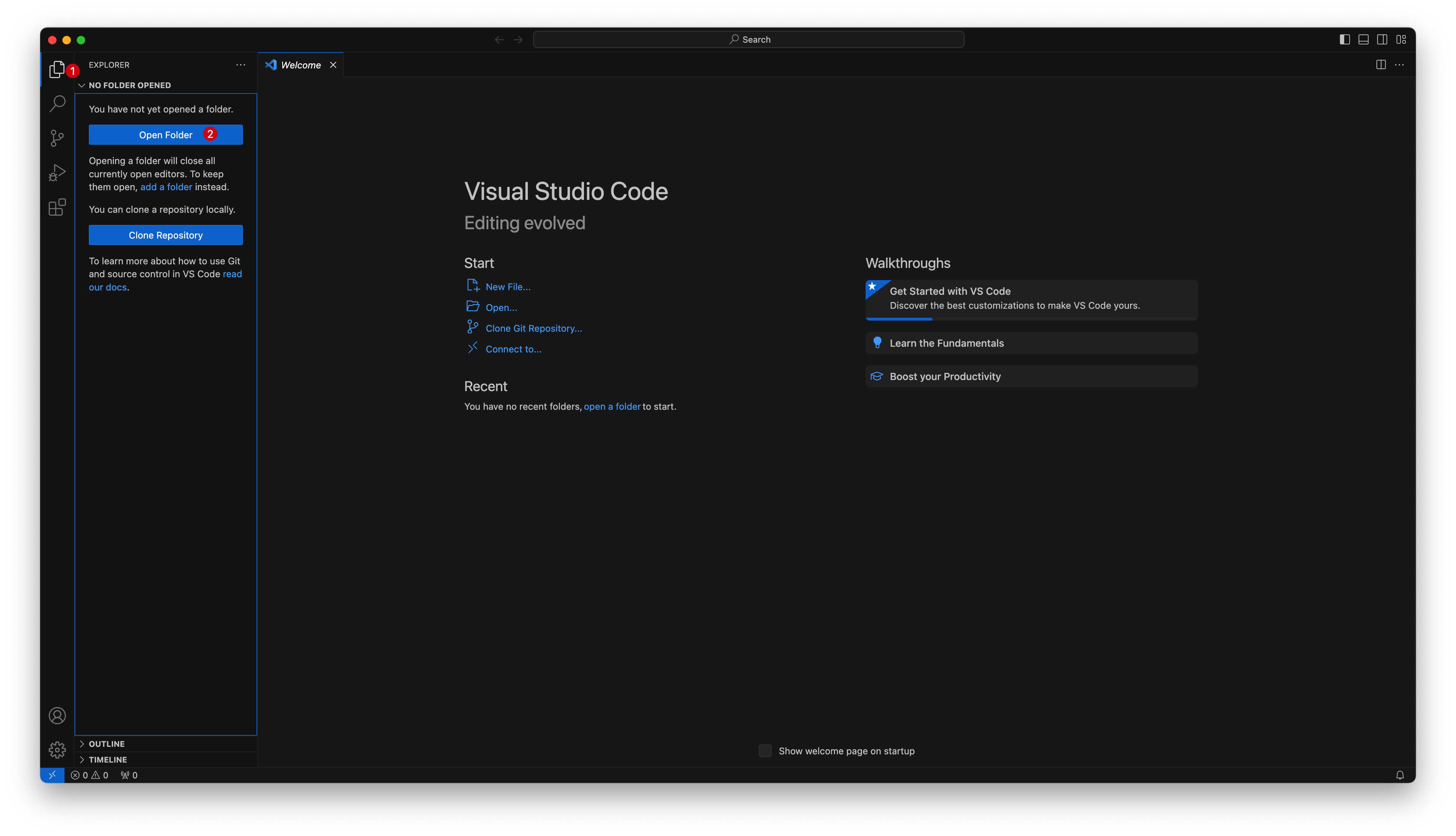Viewport: 1456px width, 836px height.
Task: Click the remote connection status icon
Action: pyautogui.click(x=52, y=775)
